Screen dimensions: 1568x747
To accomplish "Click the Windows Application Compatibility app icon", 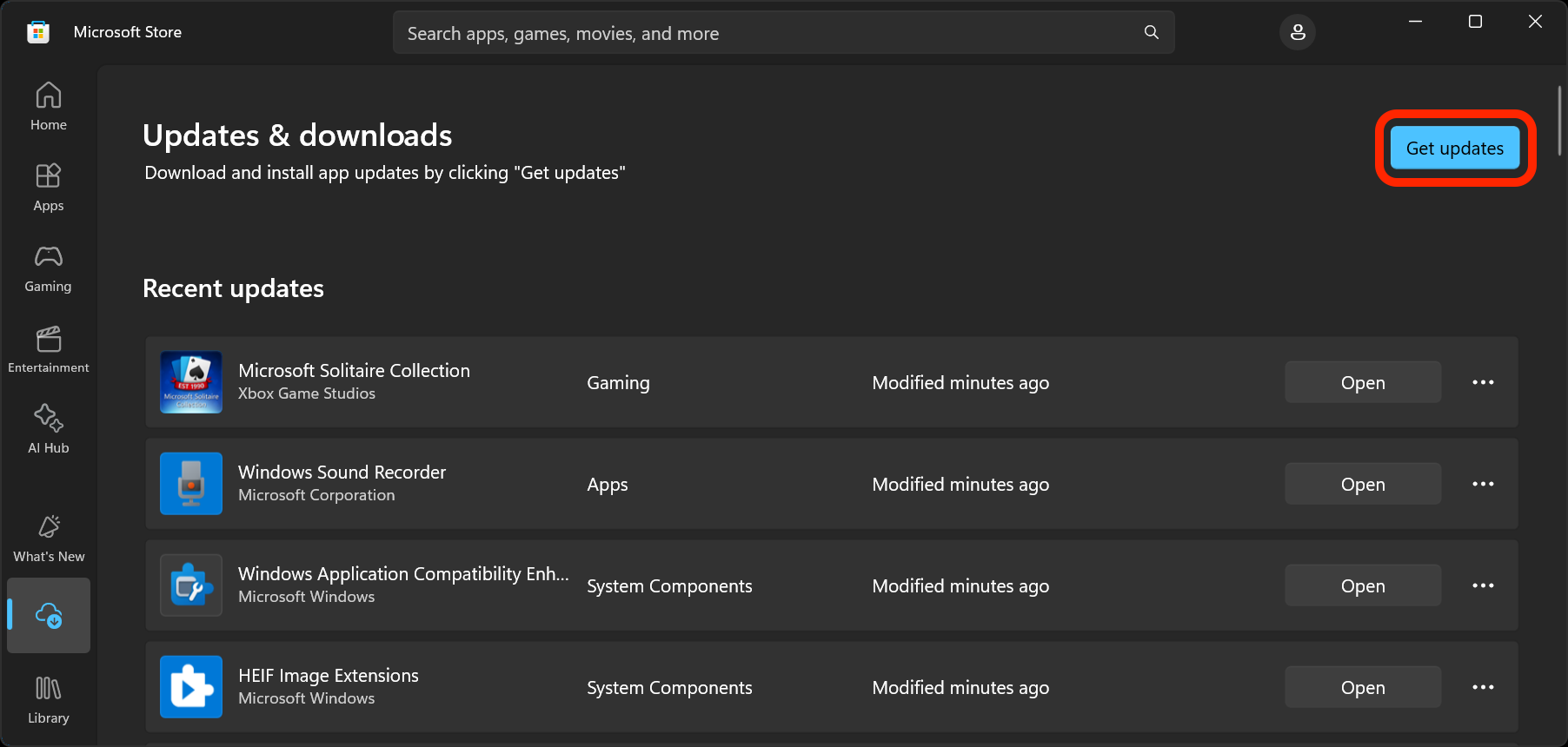I will tap(191, 585).
